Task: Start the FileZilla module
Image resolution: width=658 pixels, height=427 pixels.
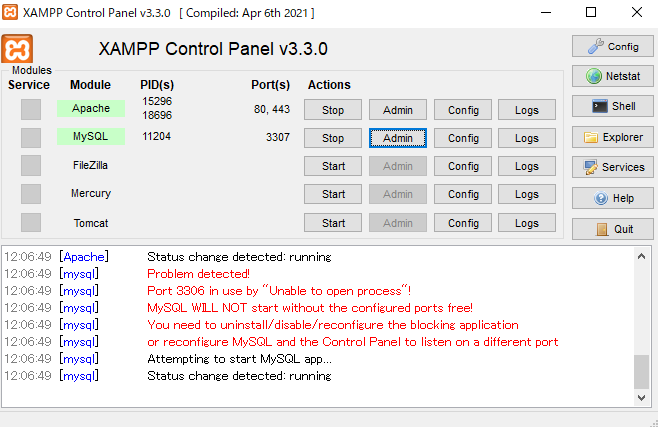Action: pyautogui.click(x=333, y=166)
